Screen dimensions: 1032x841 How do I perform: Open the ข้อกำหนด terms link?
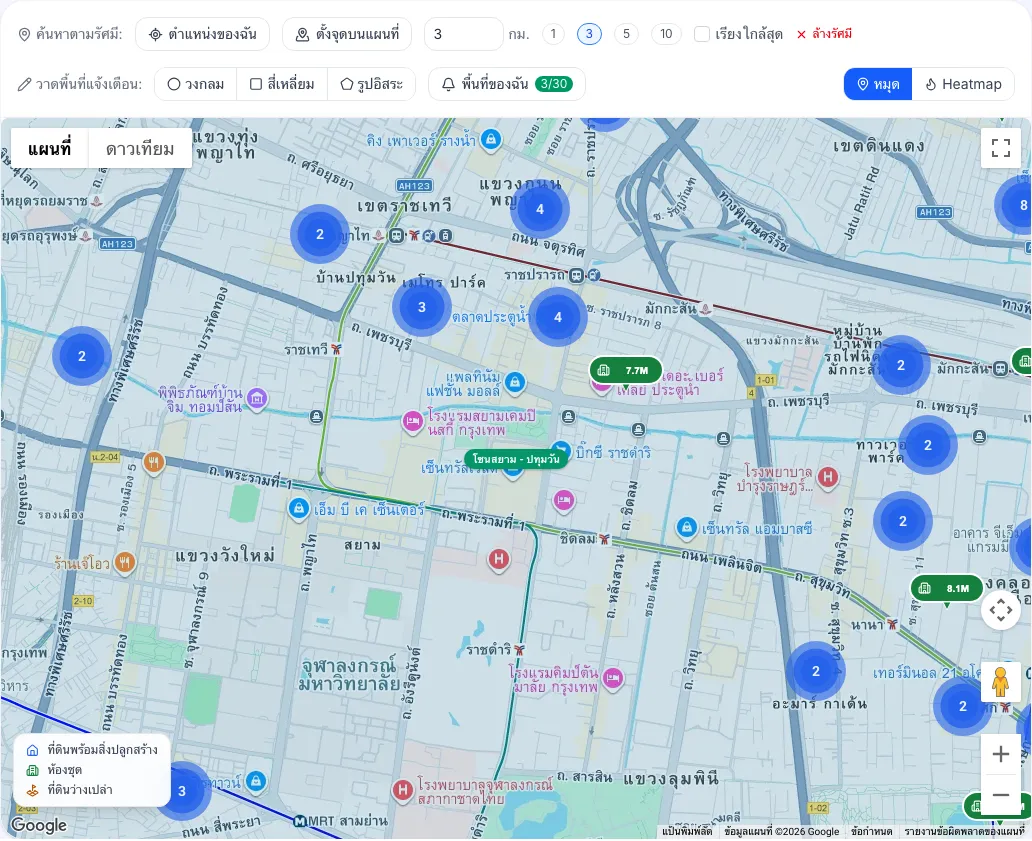[x=871, y=832]
